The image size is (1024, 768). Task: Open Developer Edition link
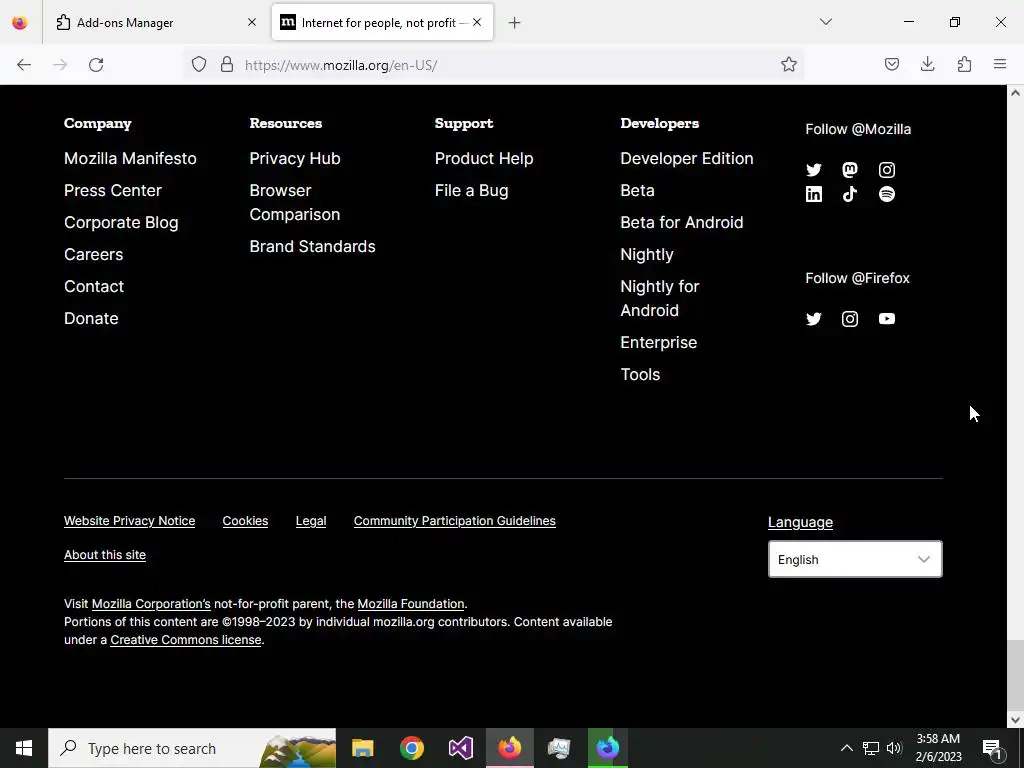coord(686,158)
